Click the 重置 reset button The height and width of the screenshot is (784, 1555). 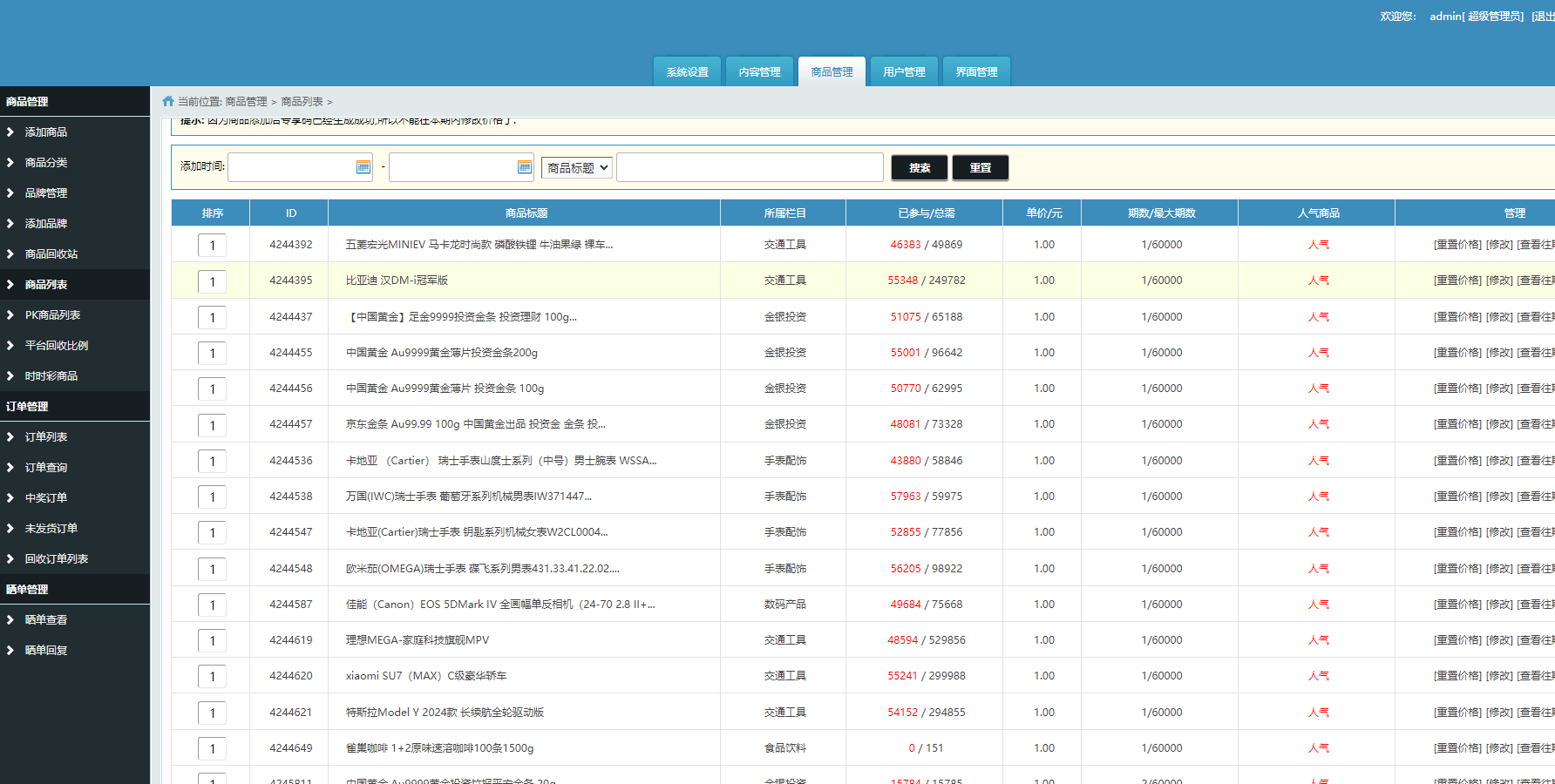980,168
